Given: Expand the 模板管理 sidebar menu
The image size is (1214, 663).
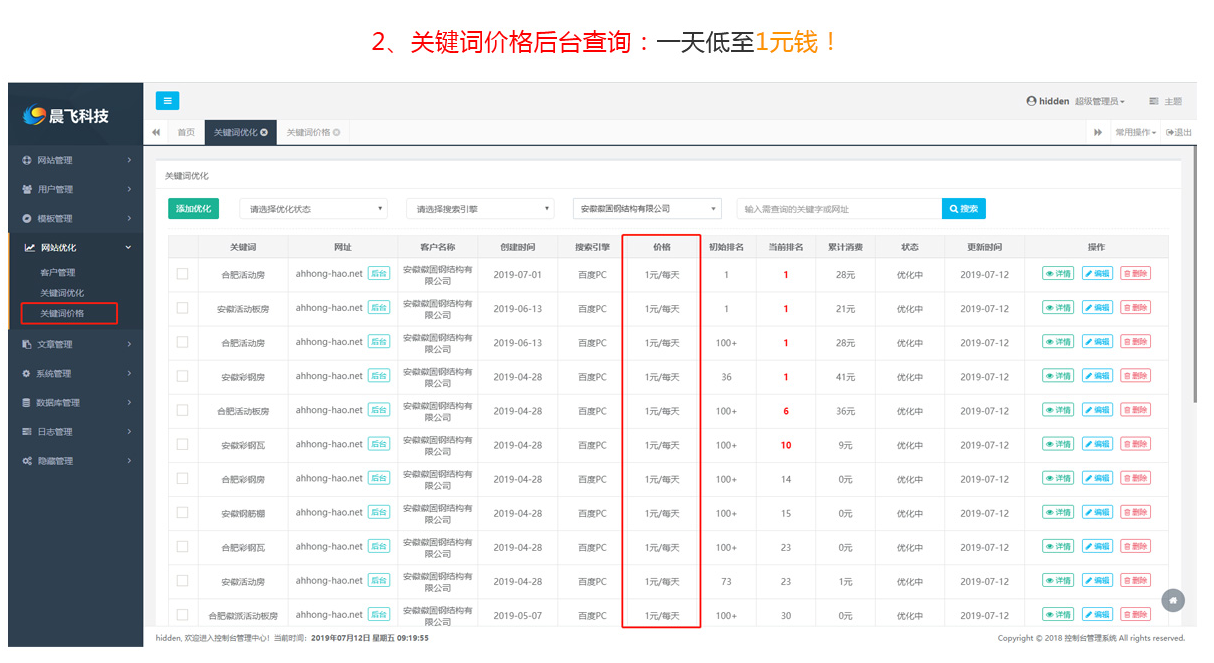Looking at the screenshot, I should tap(76, 218).
